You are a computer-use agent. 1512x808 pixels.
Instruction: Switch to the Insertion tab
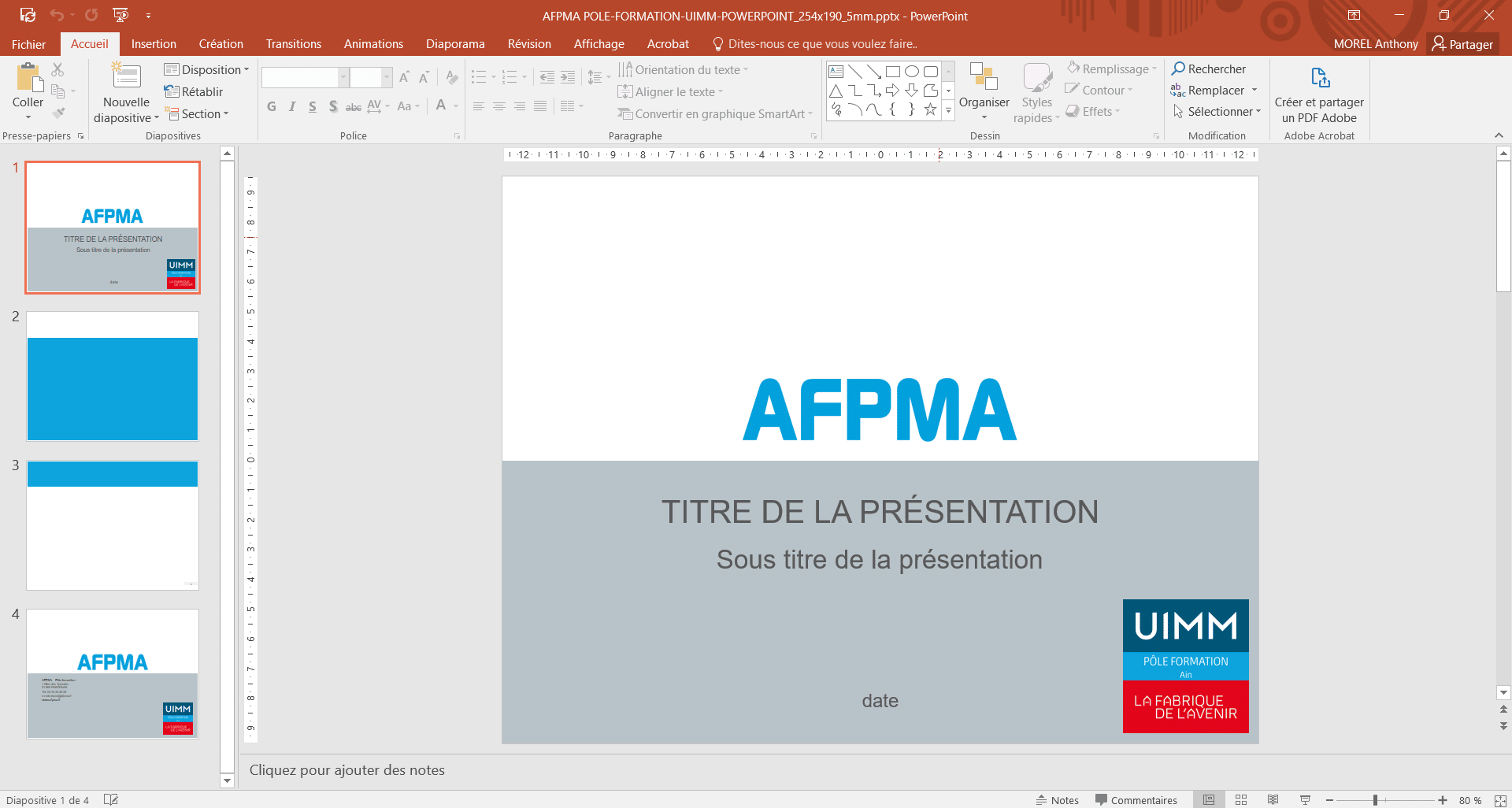(154, 44)
